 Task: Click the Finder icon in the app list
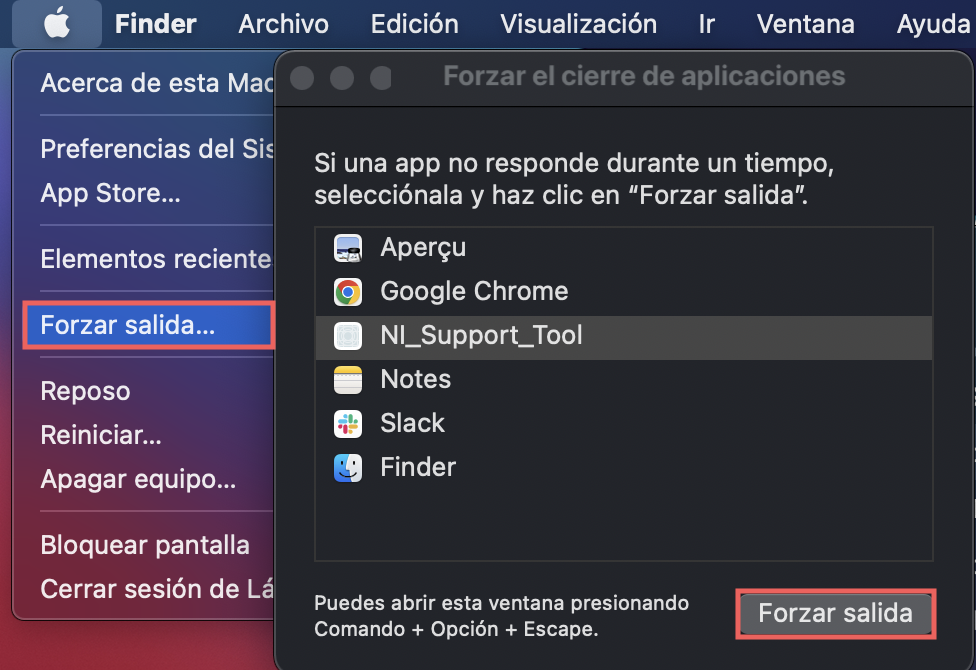pos(346,467)
